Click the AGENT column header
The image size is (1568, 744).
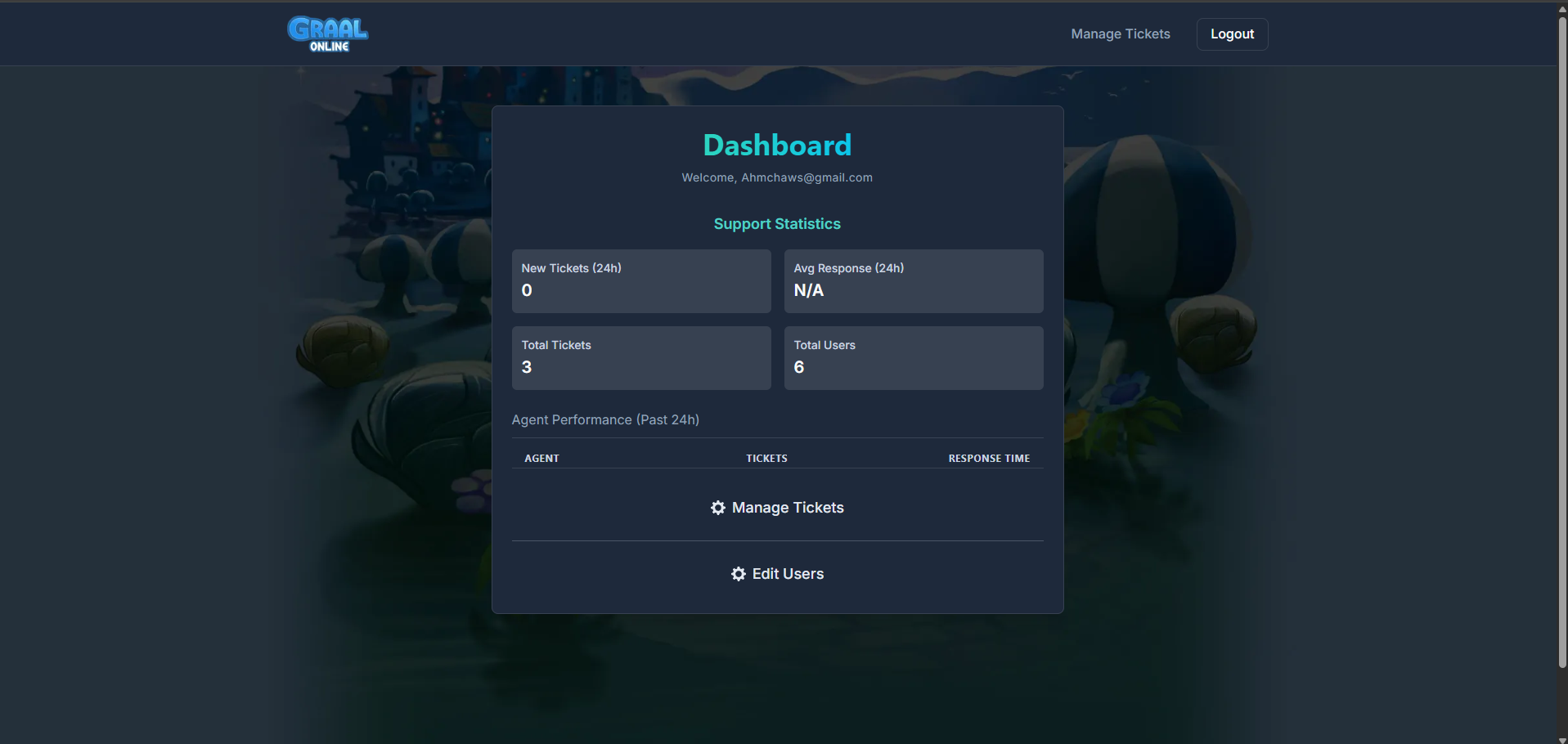541,459
